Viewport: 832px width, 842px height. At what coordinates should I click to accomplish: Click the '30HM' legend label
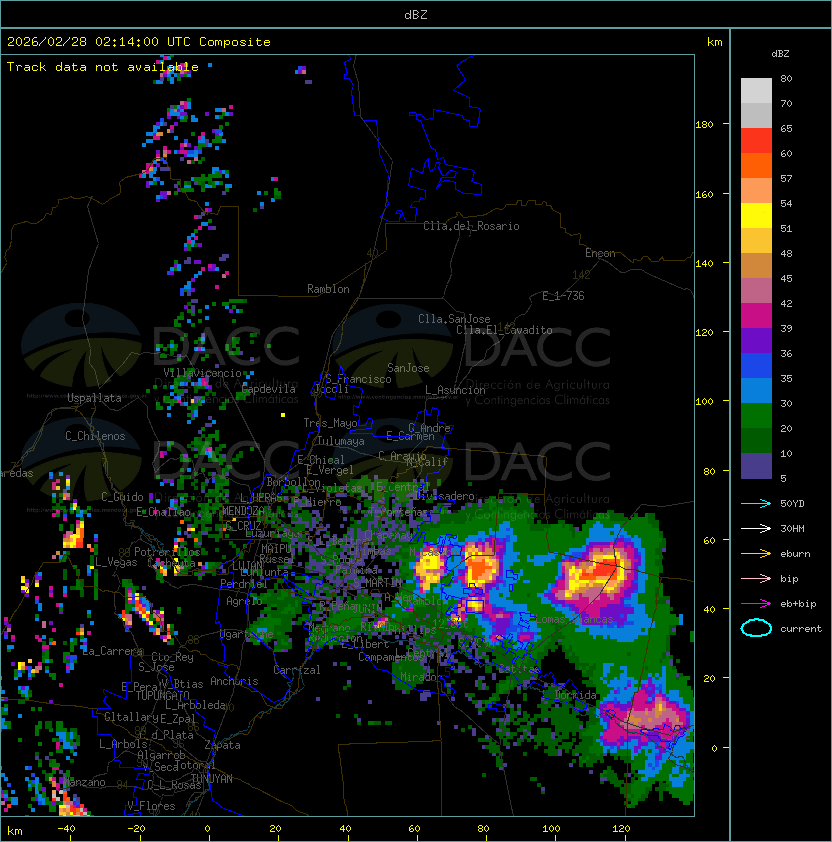792,528
